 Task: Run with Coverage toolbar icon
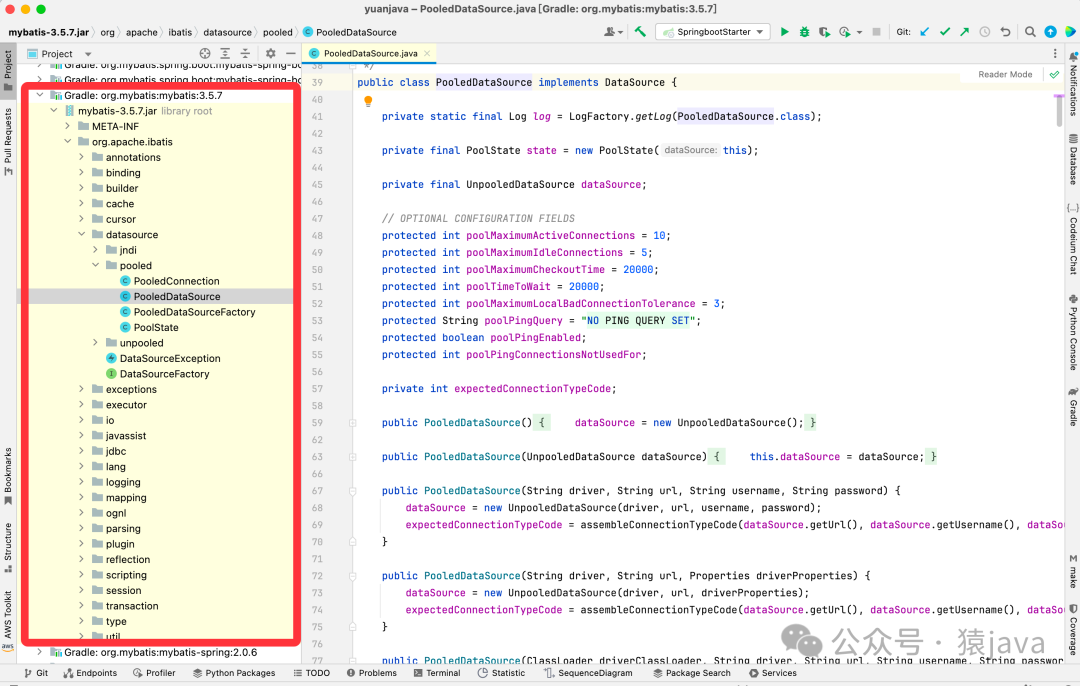point(824,32)
